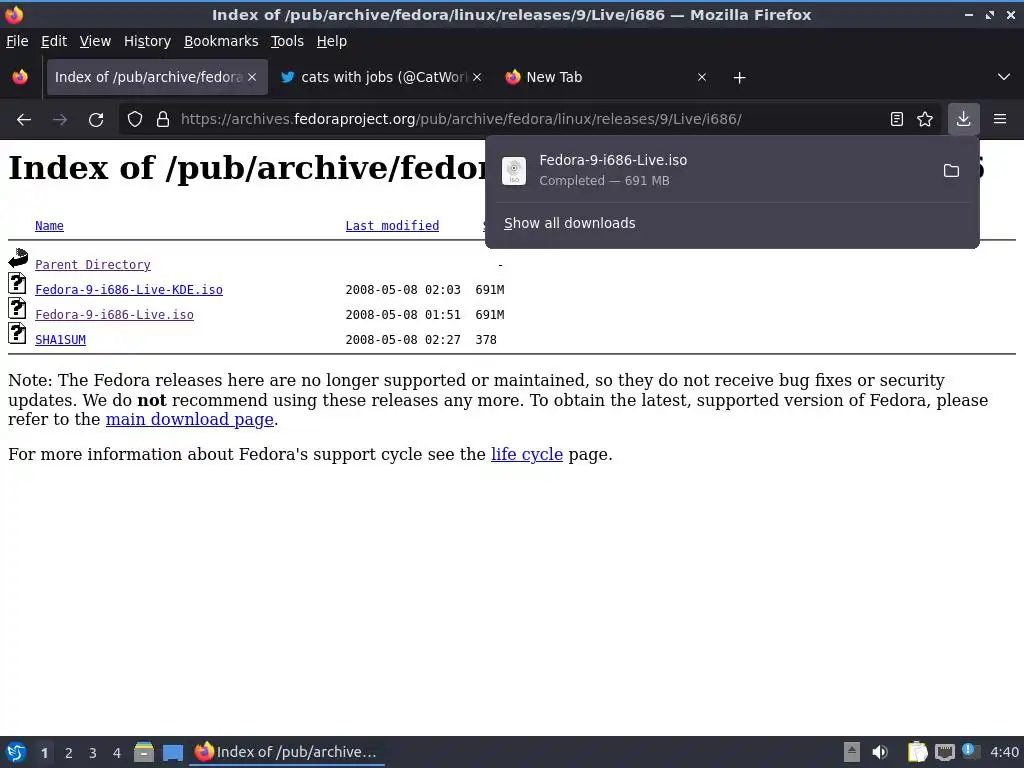Click the removable media eject tray icon
The height and width of the screenshot is (768, 1024).
tap(852, 752)
